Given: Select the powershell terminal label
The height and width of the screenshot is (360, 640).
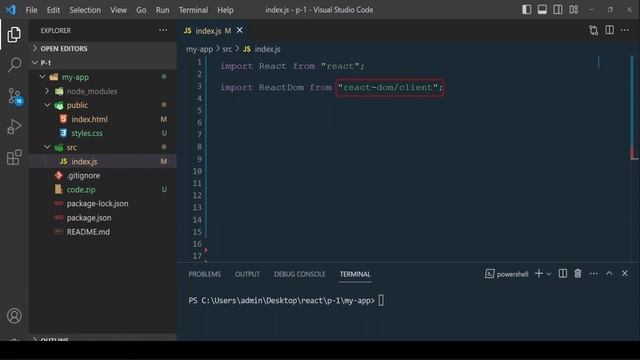Looking at the screenshot, I should coord(507,274).
